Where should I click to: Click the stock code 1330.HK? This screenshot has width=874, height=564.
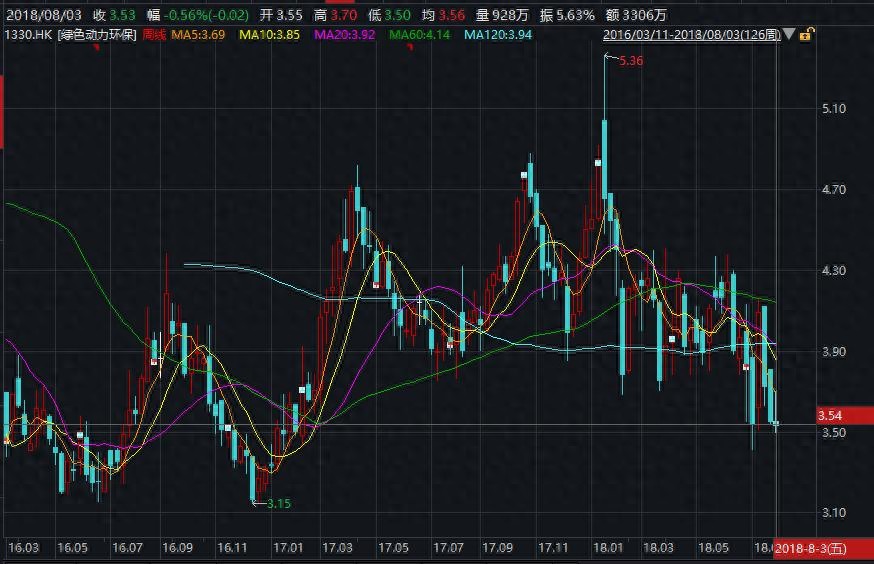click(27, 35)
